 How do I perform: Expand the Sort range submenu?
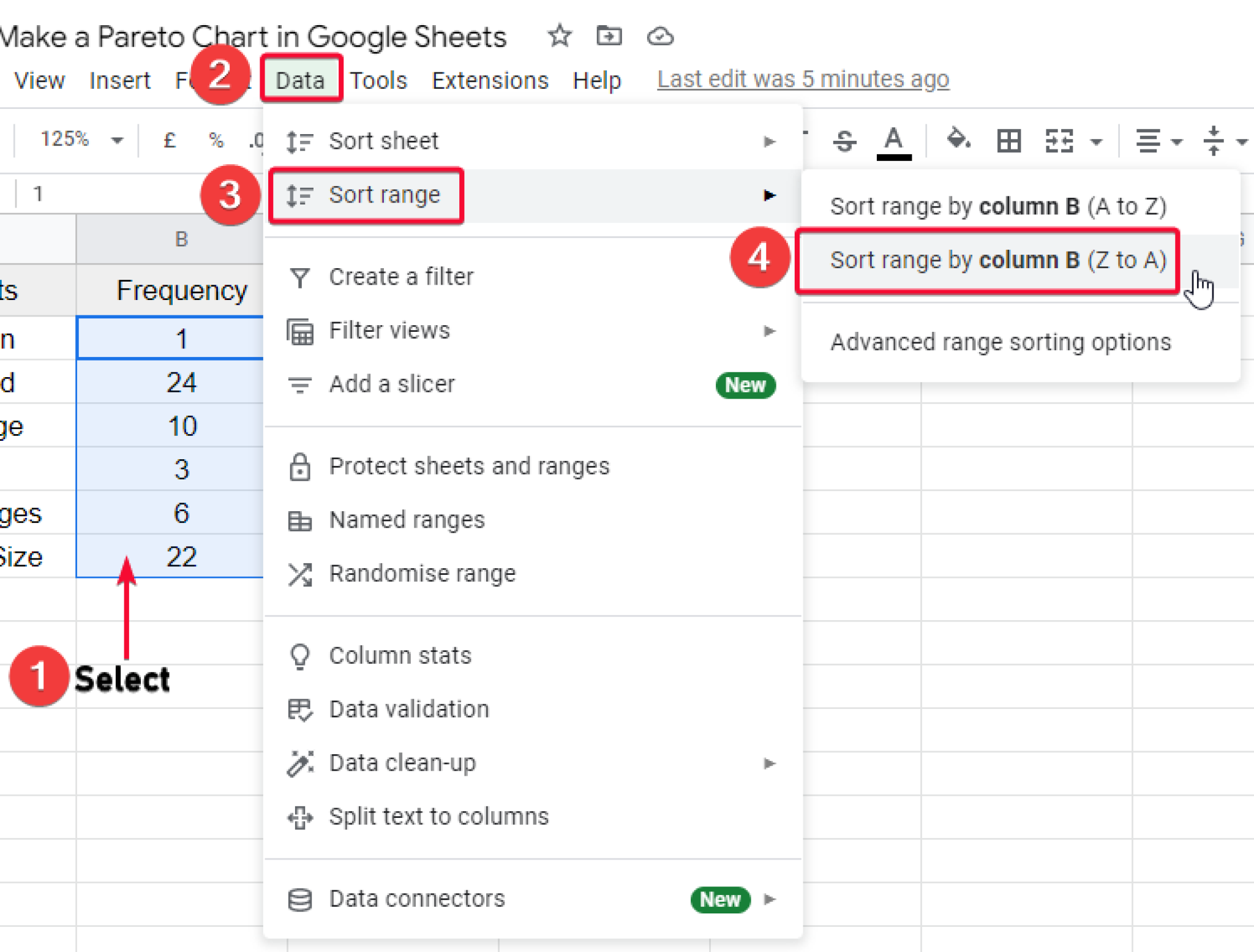[533, 195]
